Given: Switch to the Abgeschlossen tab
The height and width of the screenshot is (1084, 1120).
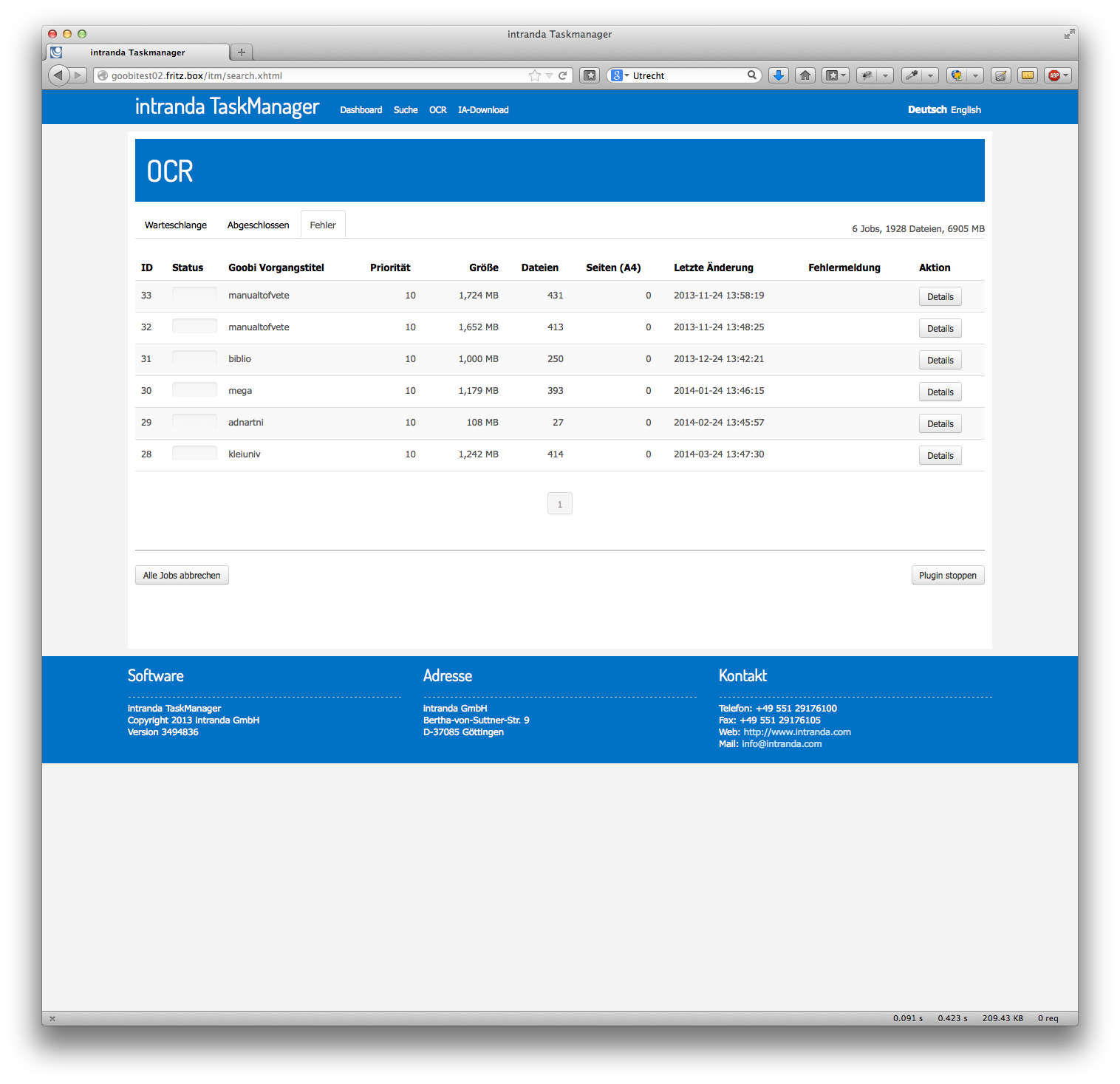Looking at the screenshot, I should 259,225.
